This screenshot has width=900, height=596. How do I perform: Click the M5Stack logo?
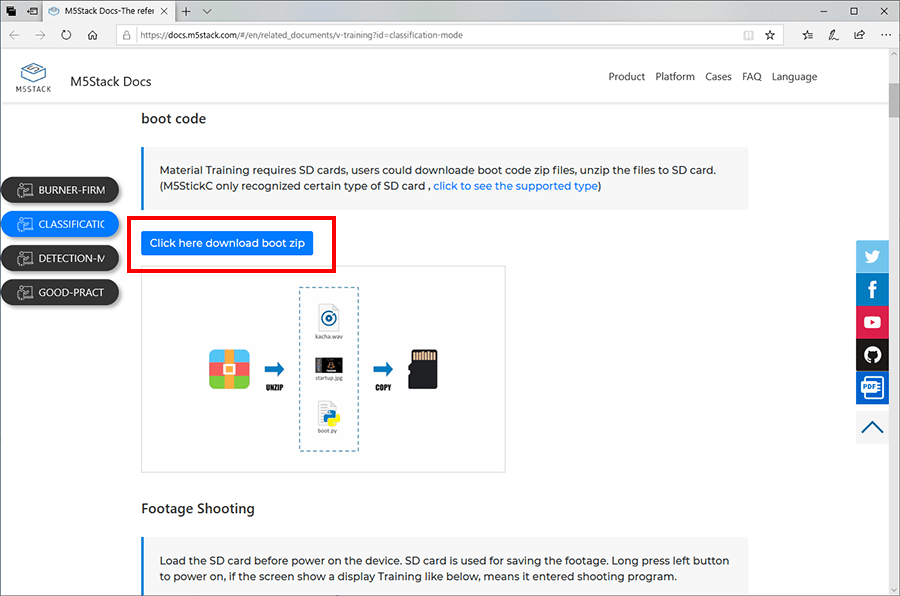33,78
